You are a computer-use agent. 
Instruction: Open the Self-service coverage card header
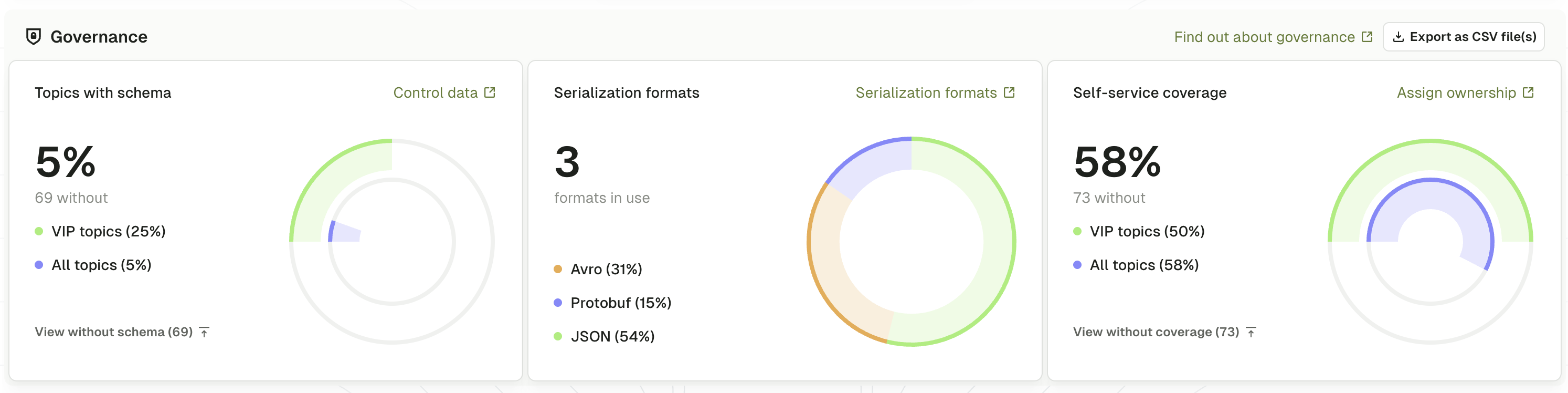[x=1149, y=92]
